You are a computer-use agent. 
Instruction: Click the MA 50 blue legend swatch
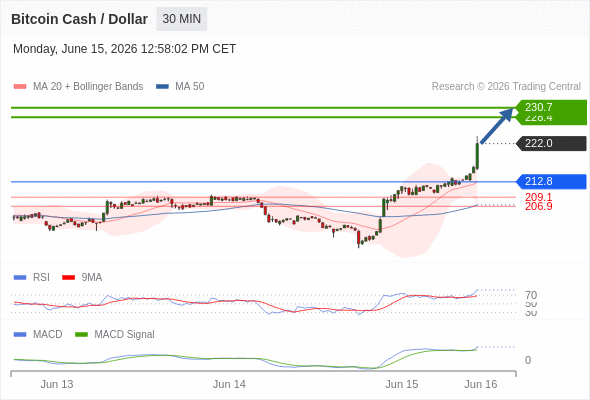pyautogui.click(x=162, y=87)
